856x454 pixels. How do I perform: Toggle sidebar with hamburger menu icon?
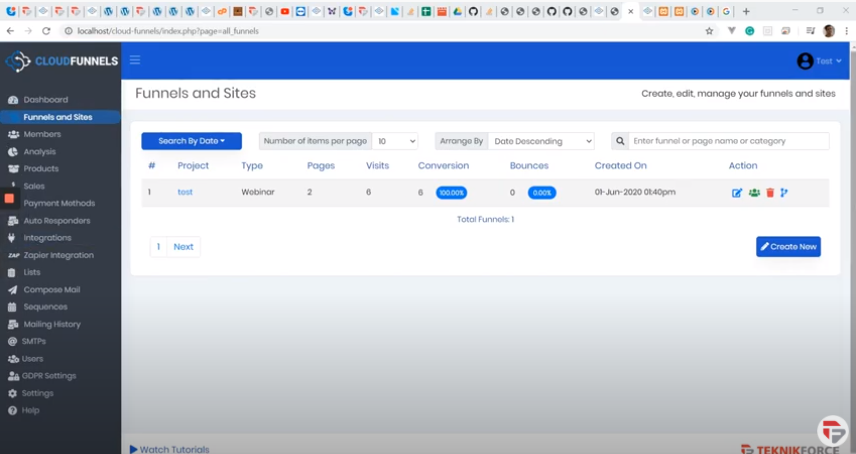pos(135,60)
